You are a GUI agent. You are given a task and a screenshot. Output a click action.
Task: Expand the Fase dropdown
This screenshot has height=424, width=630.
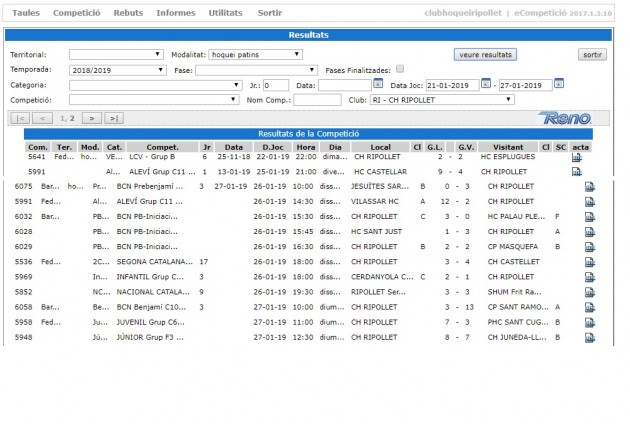pos(256,70)
